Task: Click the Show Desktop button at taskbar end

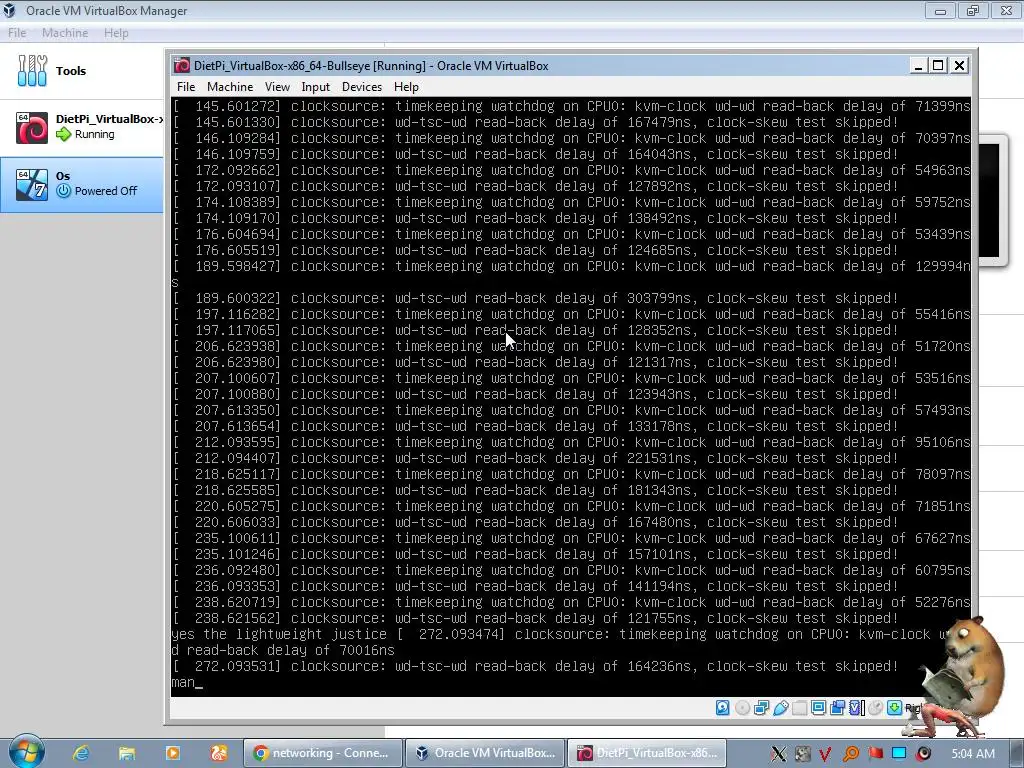Action: click(x=1017, y=753)
